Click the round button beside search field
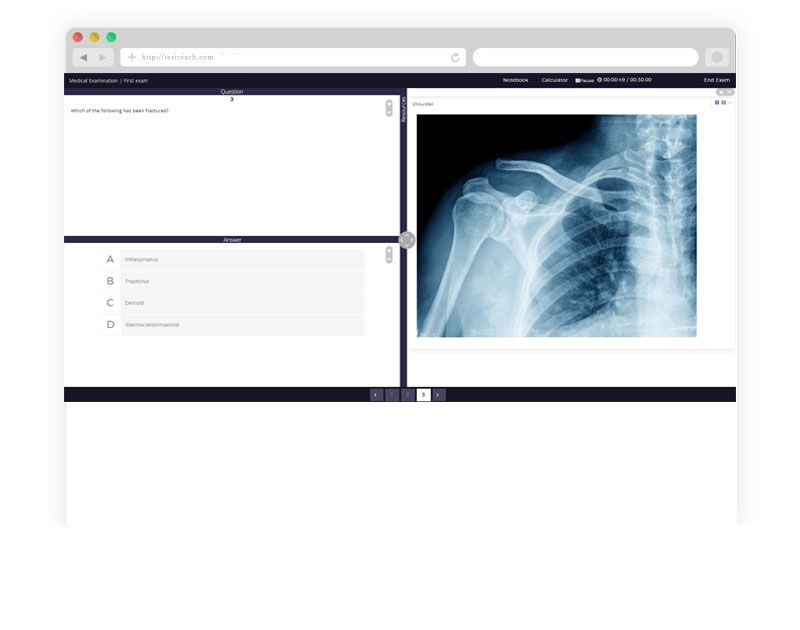 coord(717,57)
